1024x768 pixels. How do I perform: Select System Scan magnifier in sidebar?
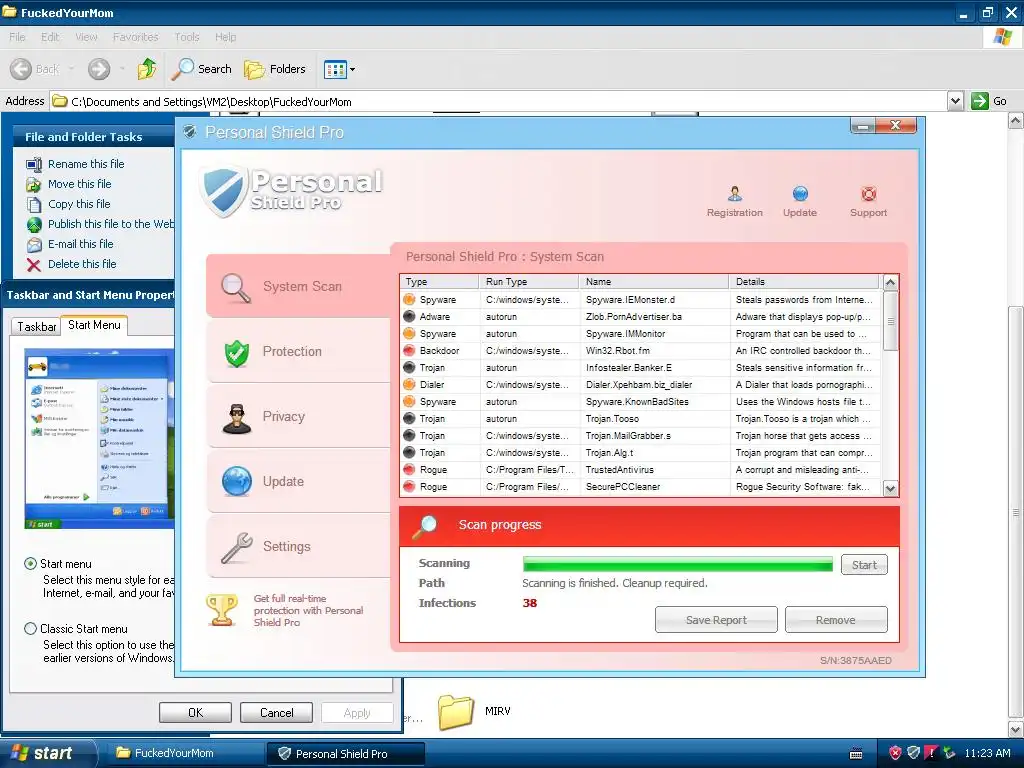pyautogui.click(x=236, y=287)
